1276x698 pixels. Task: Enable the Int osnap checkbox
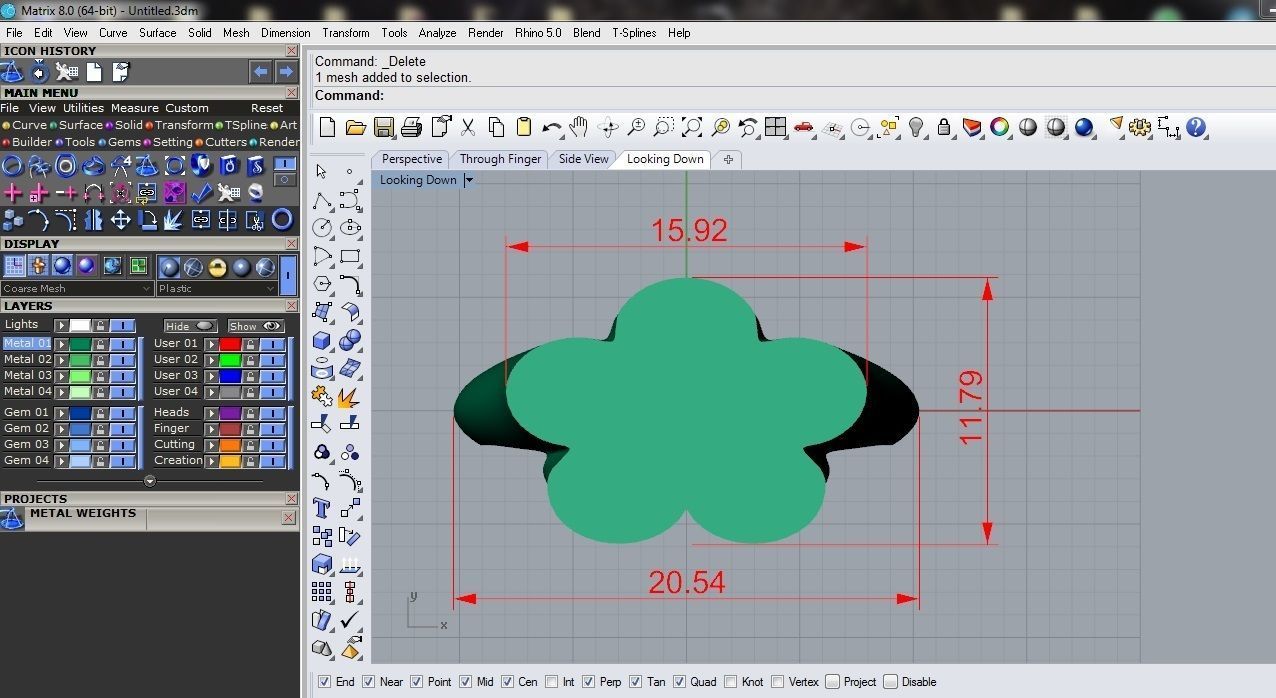(550, 682)
